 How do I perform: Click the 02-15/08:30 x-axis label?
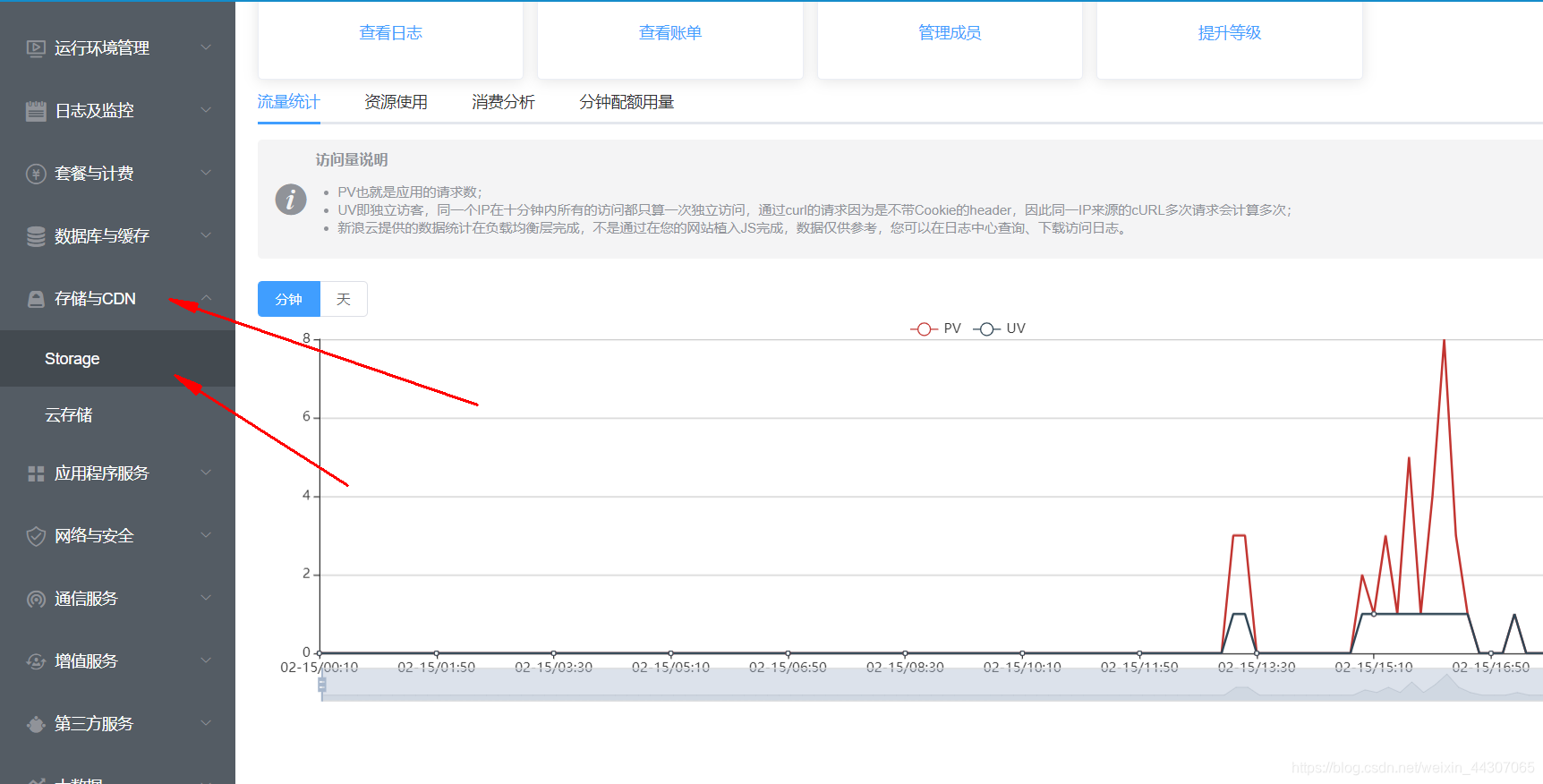[x=905, y=668]
